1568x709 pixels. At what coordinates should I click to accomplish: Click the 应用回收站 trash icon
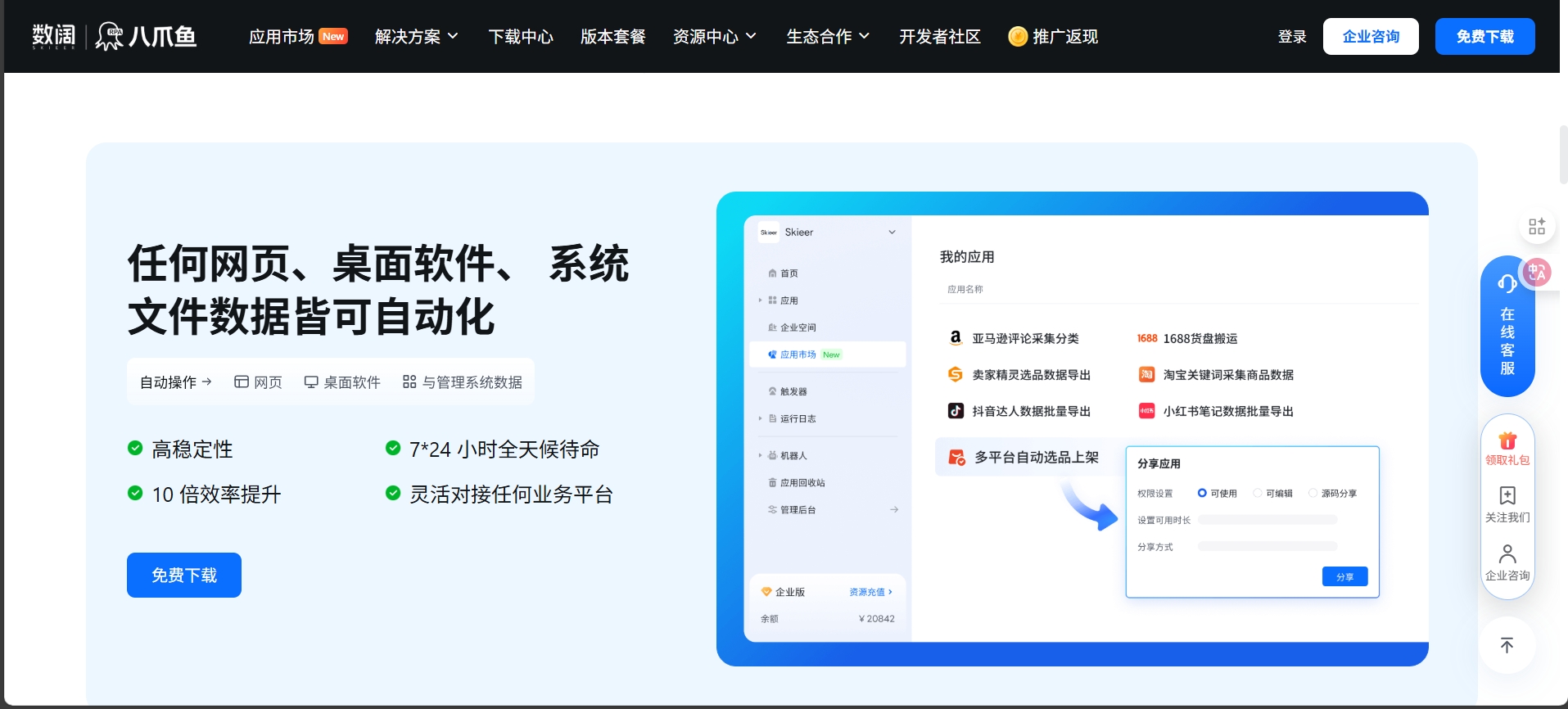[x=772, y=483]
